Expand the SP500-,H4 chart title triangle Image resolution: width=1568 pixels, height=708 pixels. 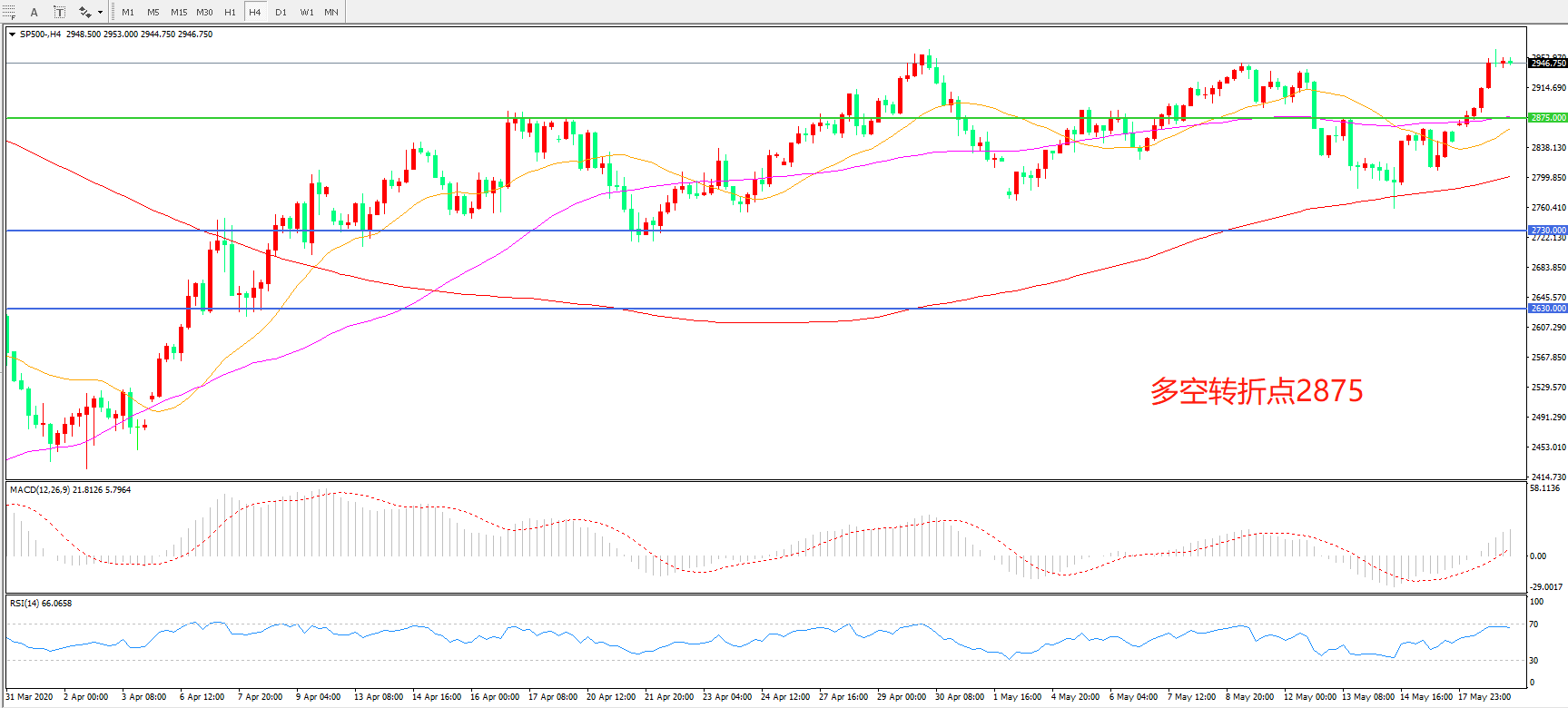[x=12, y=34]
